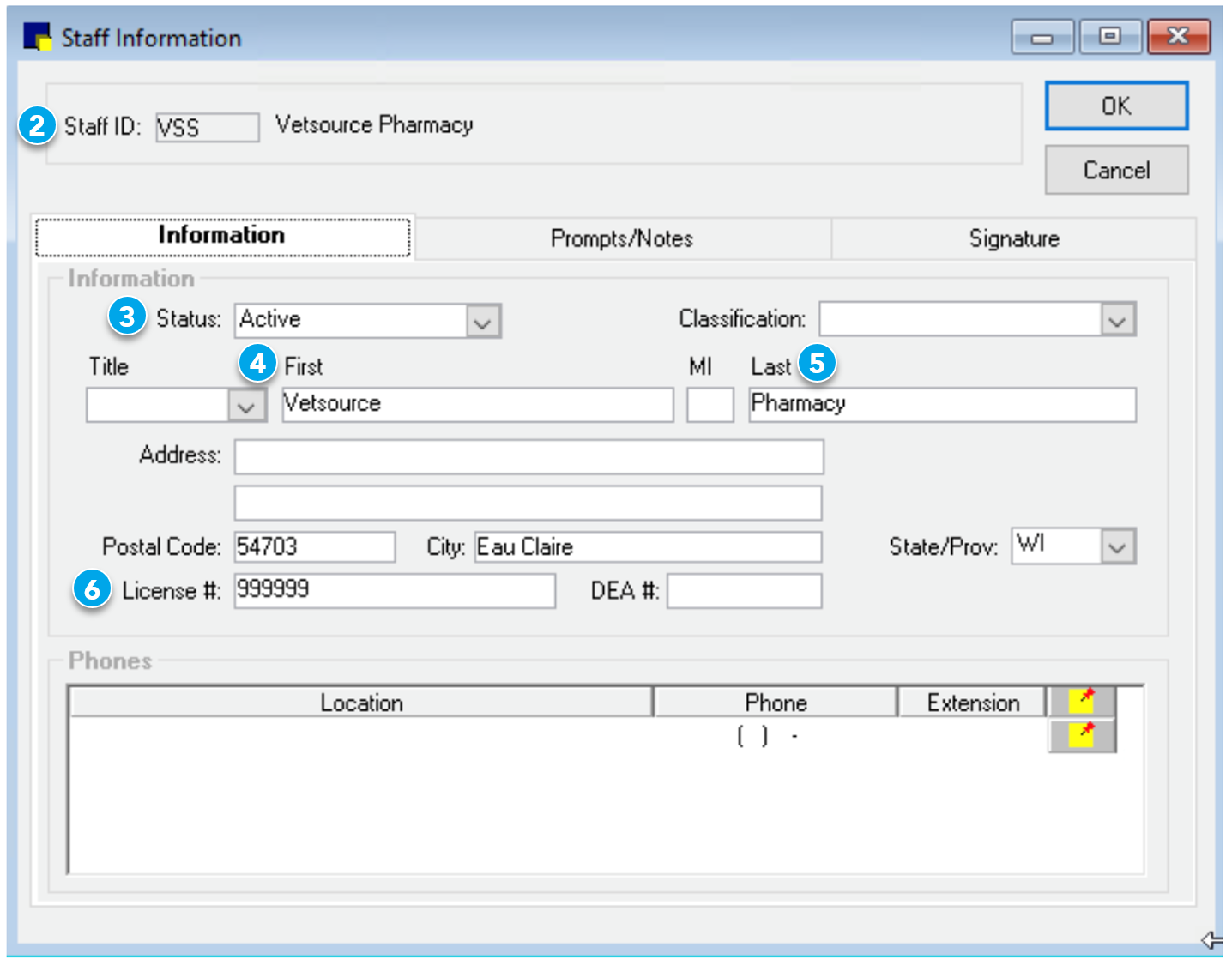
Task: Maximize the Staff Information window
Action: 1110,37
